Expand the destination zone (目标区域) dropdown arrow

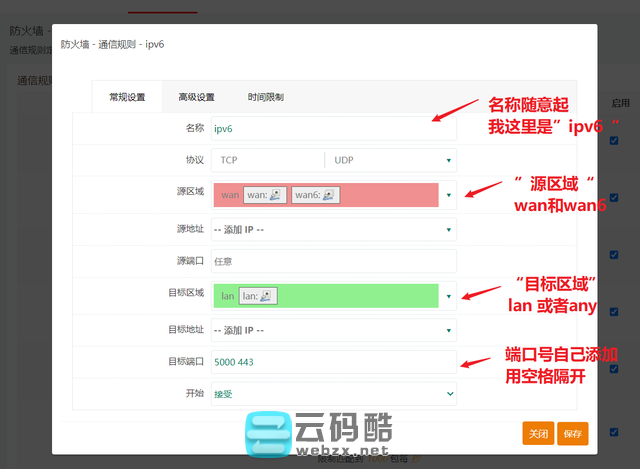pyautogui.click(x=448, y=295)
